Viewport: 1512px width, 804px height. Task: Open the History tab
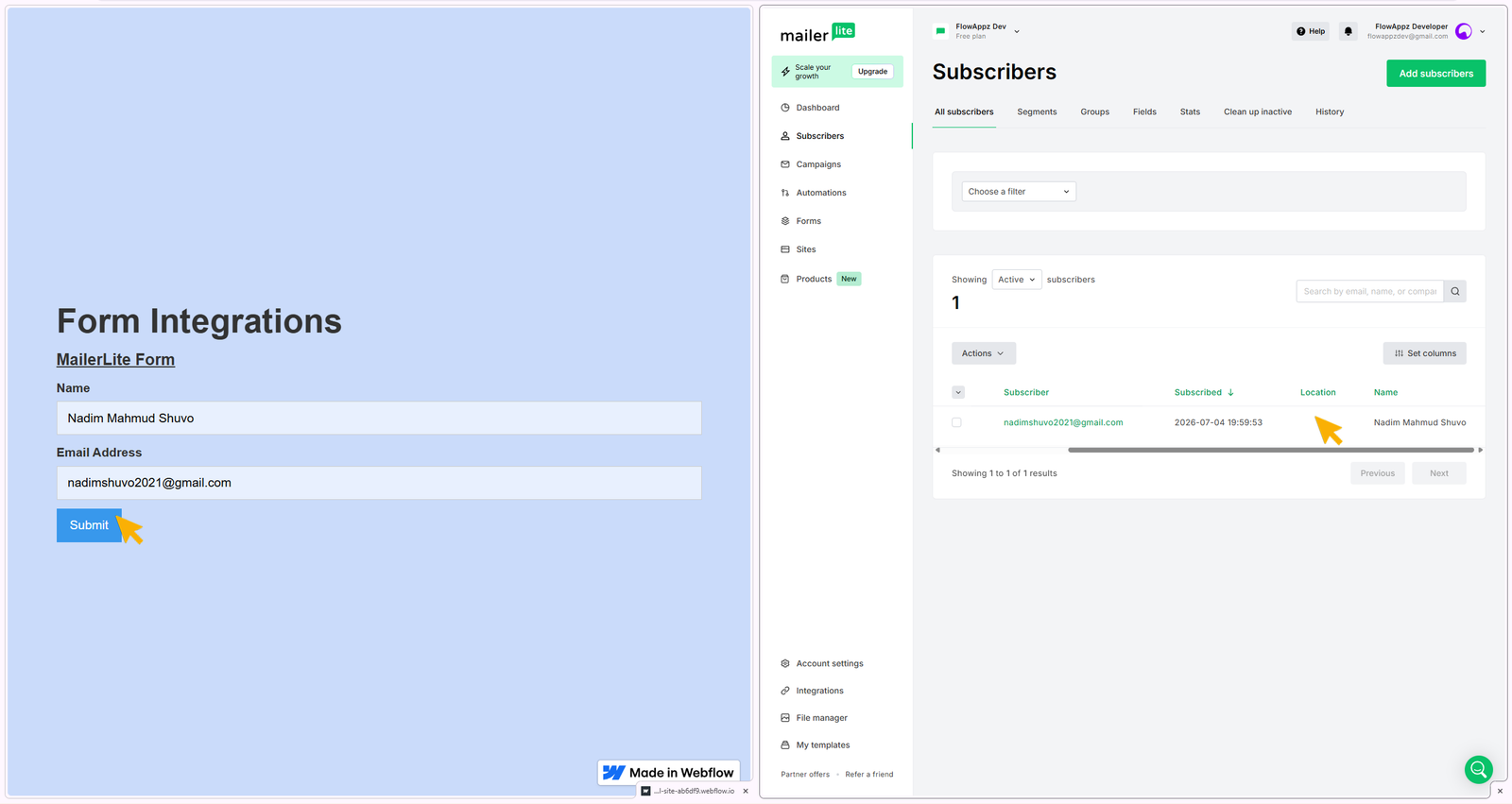[1329, 111]
